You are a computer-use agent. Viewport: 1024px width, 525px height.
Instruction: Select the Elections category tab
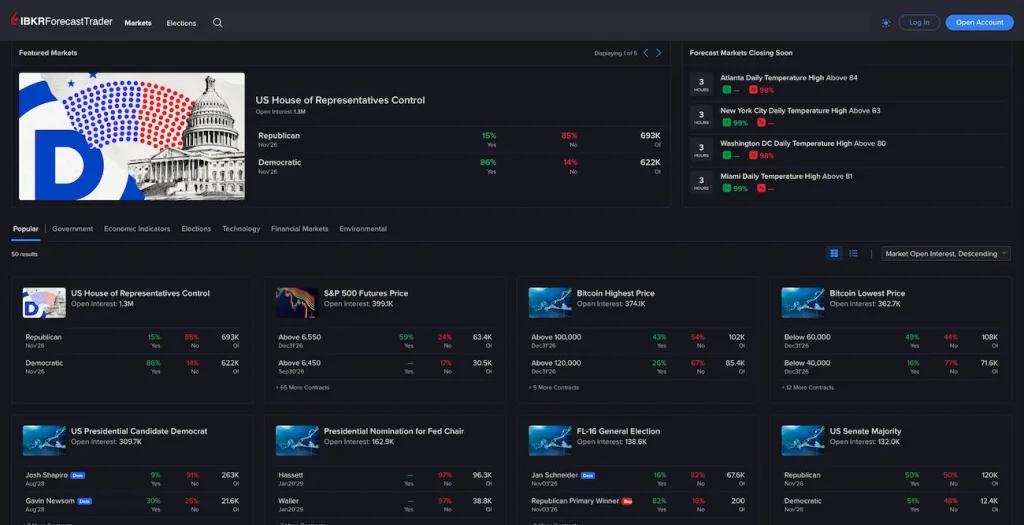(x=196, y=229)
